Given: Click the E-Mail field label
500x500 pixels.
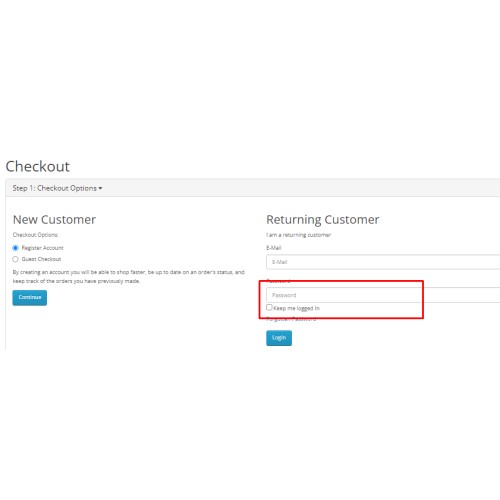Looking at the screenshot, I should [274, 248].
